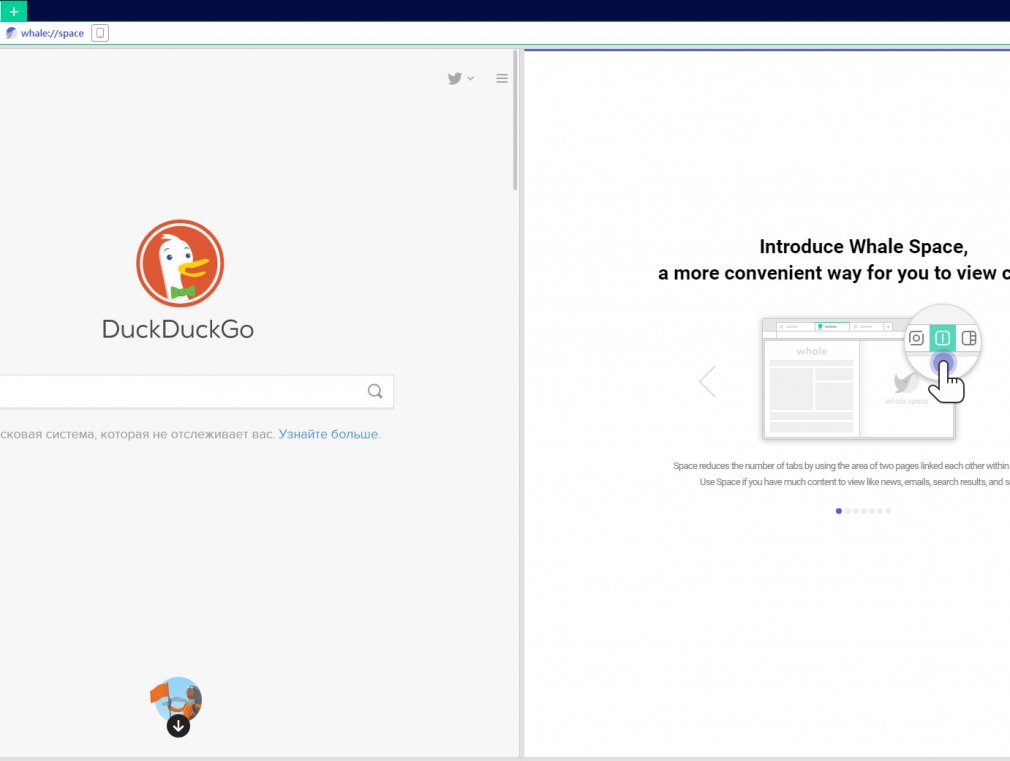Image resolution: width=1010 pixels, height=761 pixels.
Task: Click the whale://space address text
Action: pos(52,34)
